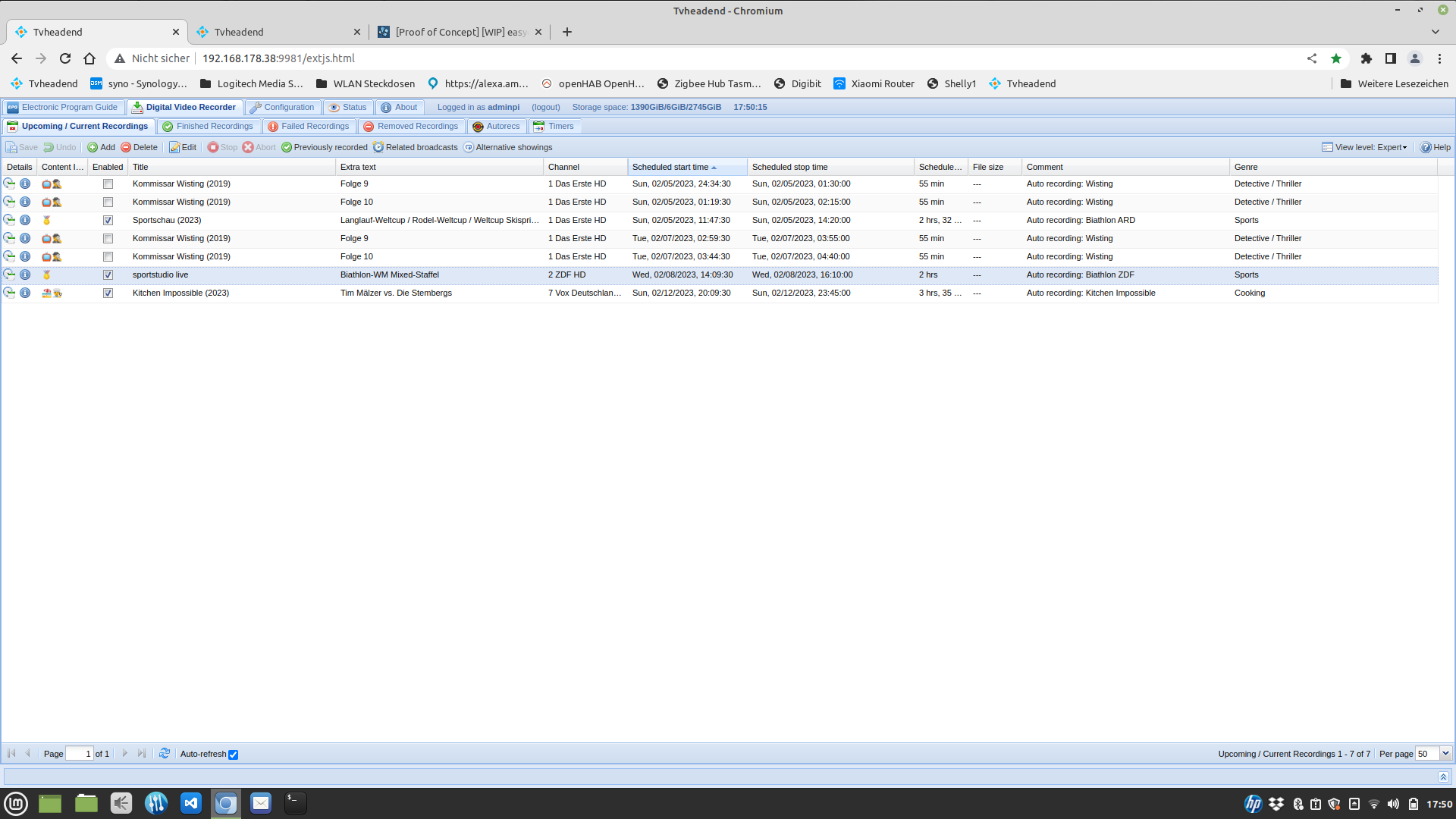Toggle Auto-refresh checkbox
The height and width of the screenshot is (819, 1456).
[x=234, y=754]
